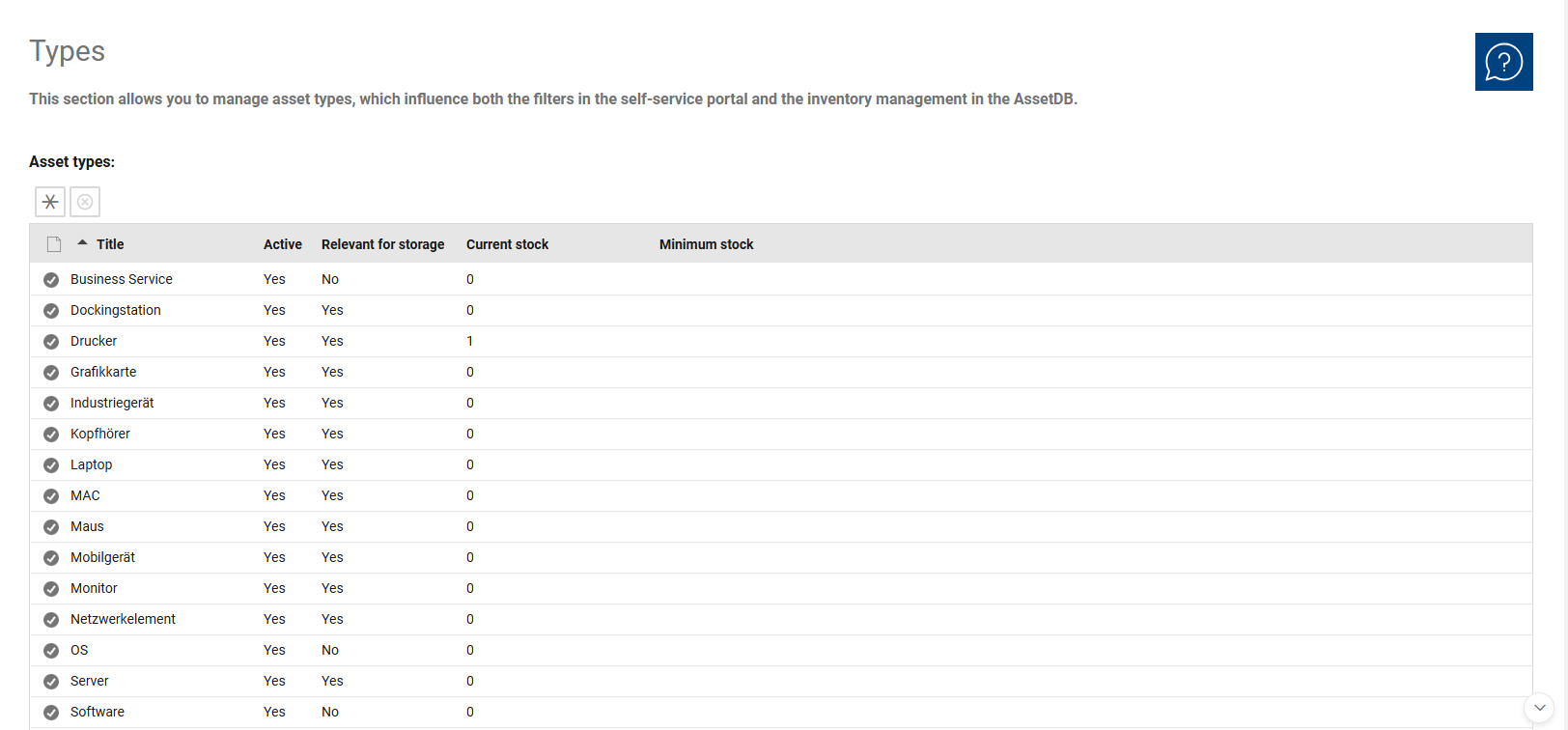
Task: Open the Server asset type
Action: (x=90, y=681)
